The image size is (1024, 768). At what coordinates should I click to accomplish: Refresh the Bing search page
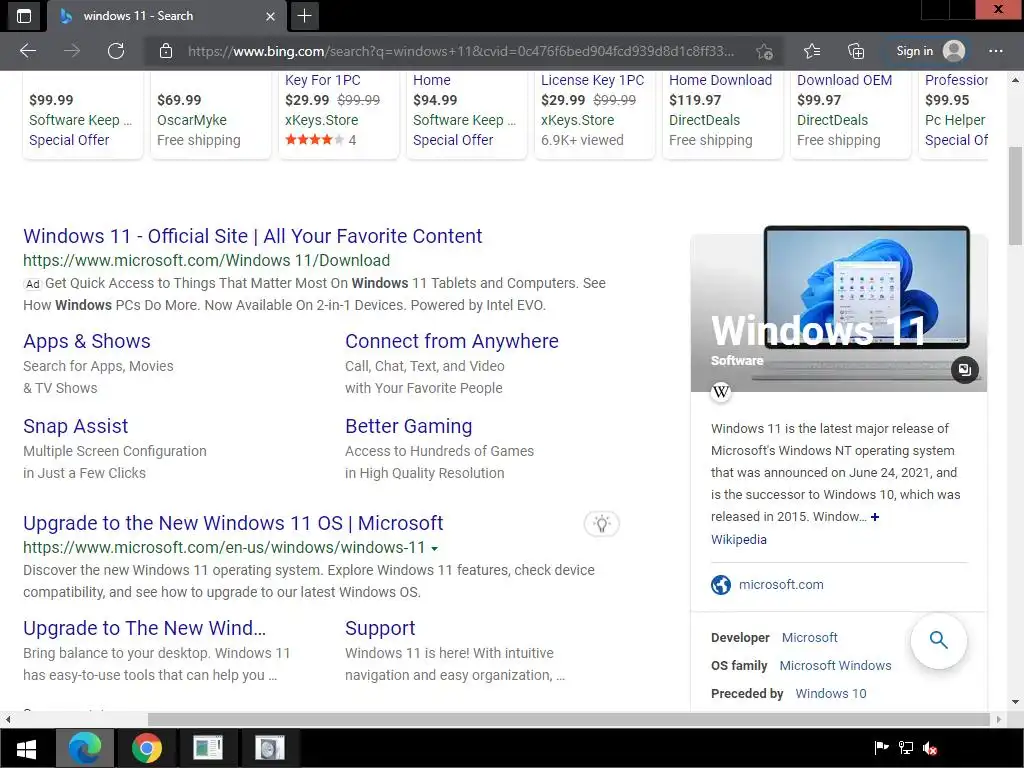(x=116, y=51)
